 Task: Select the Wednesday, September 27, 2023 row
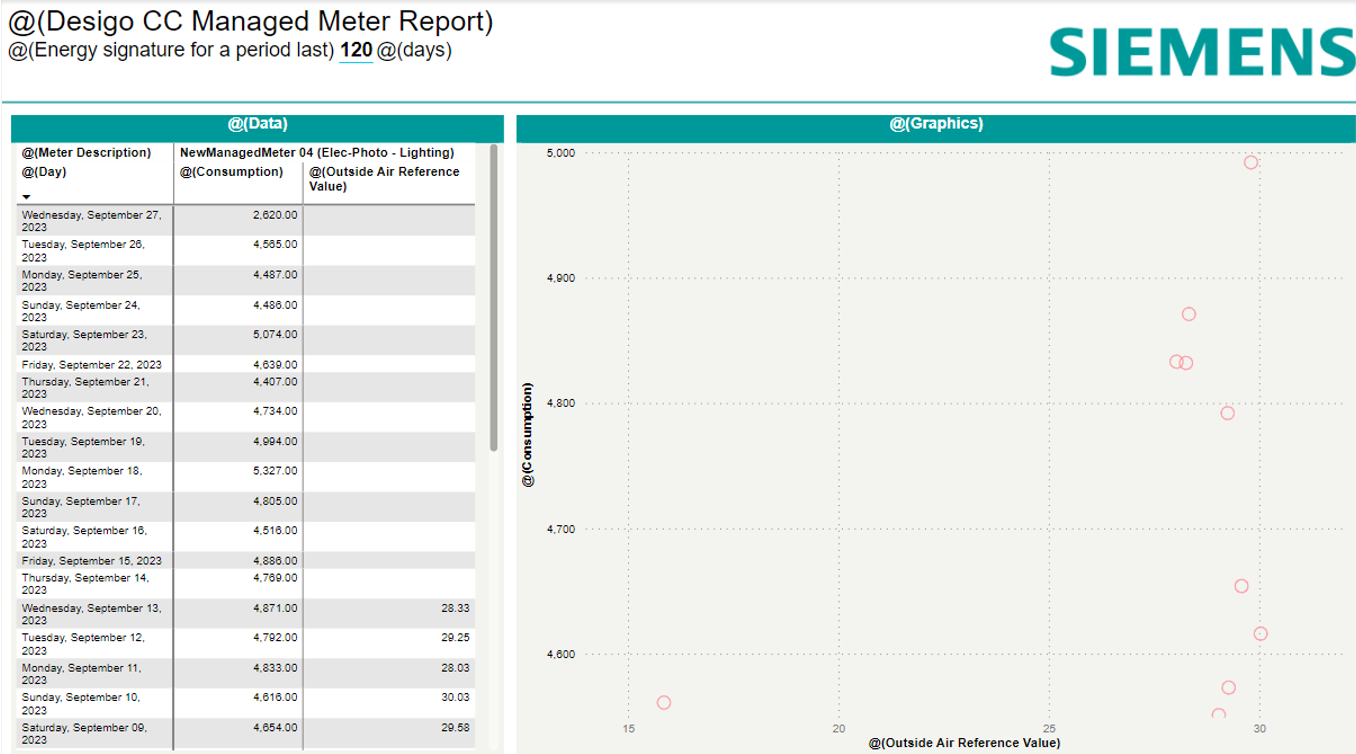(x=92, y=221)
